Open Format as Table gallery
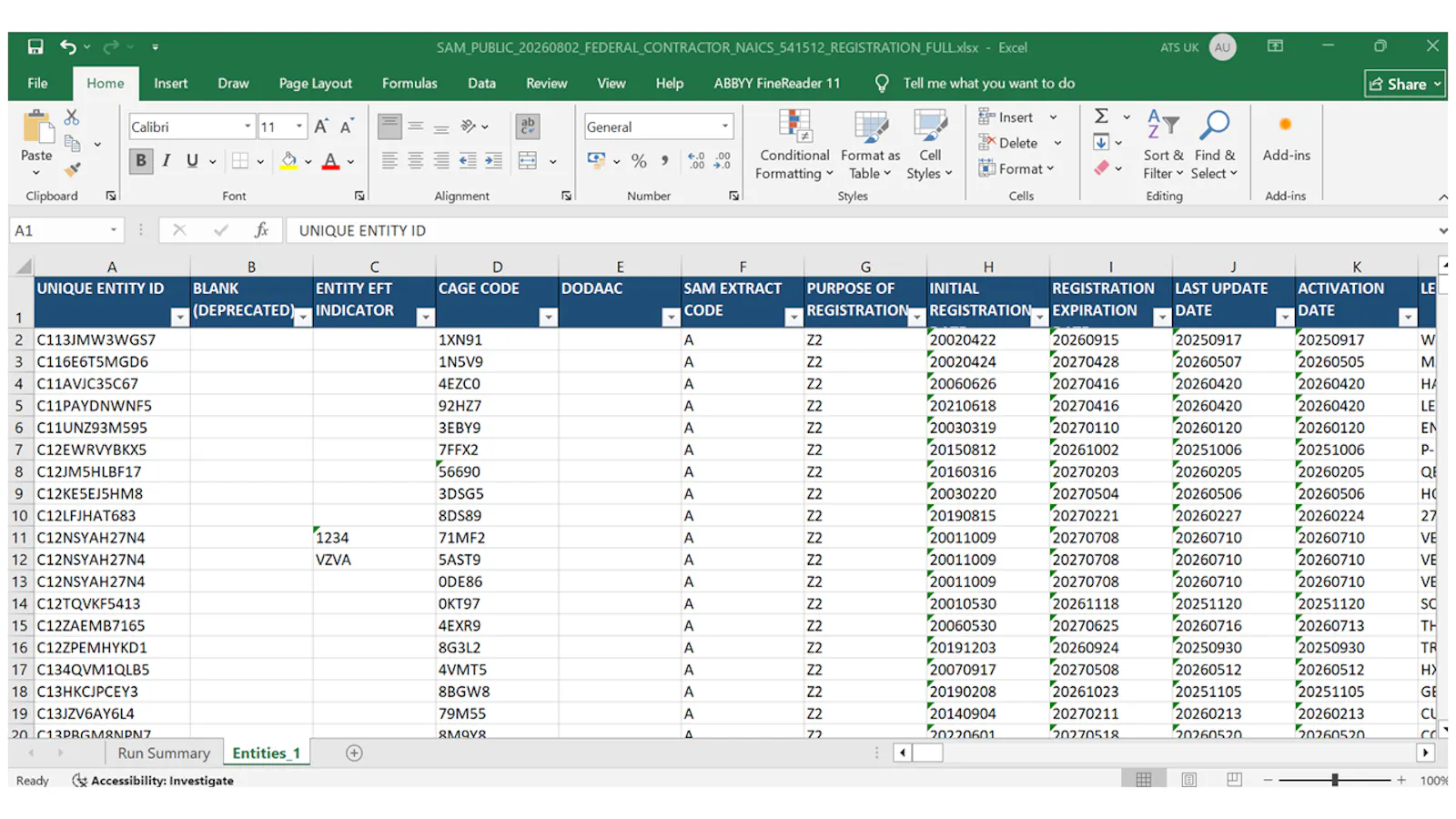The image size is (1456, 819). [x=870, y=146]
